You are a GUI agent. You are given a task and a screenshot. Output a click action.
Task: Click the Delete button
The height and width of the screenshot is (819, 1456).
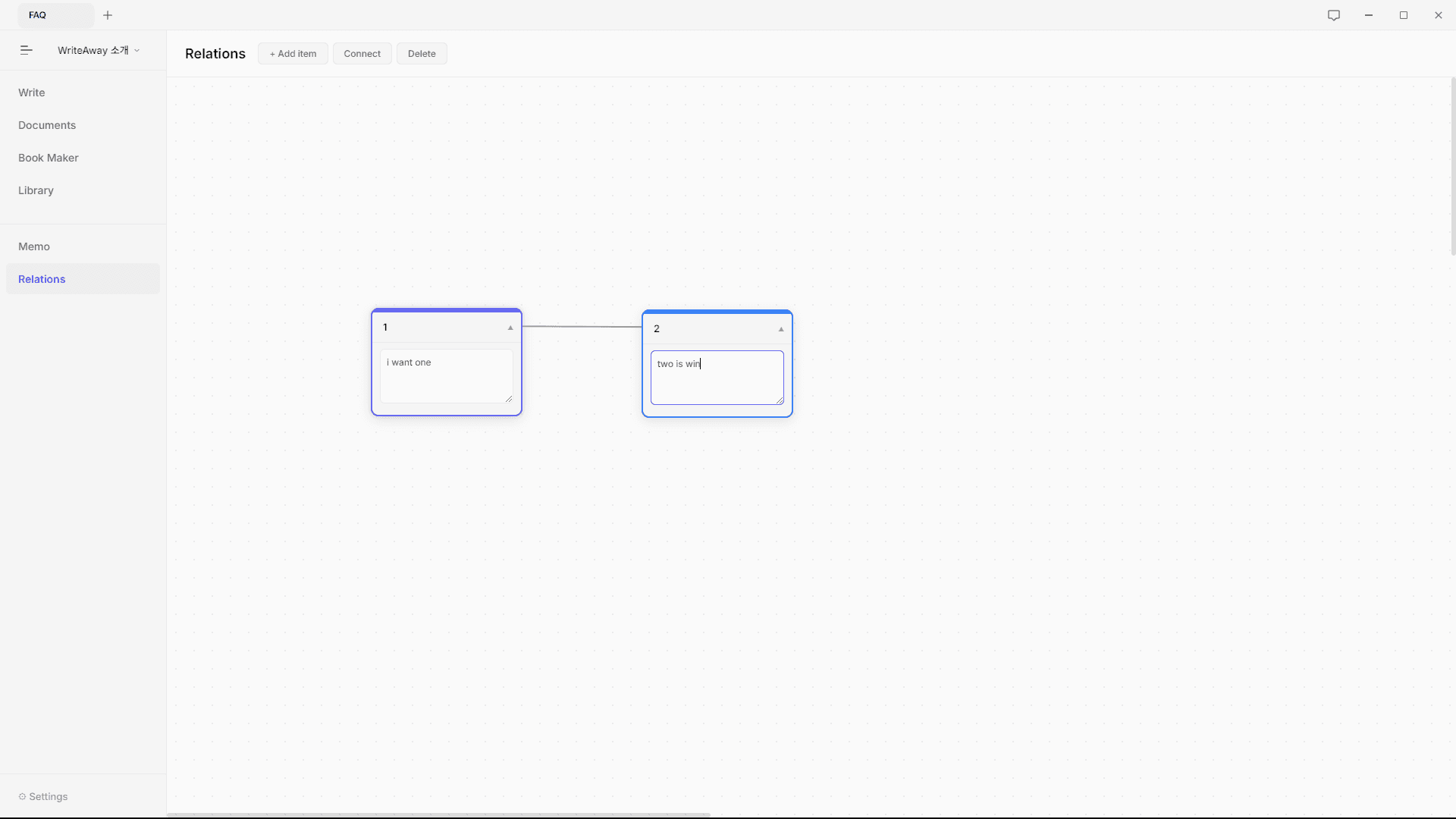pyautogui.click(x=422, y=54)
